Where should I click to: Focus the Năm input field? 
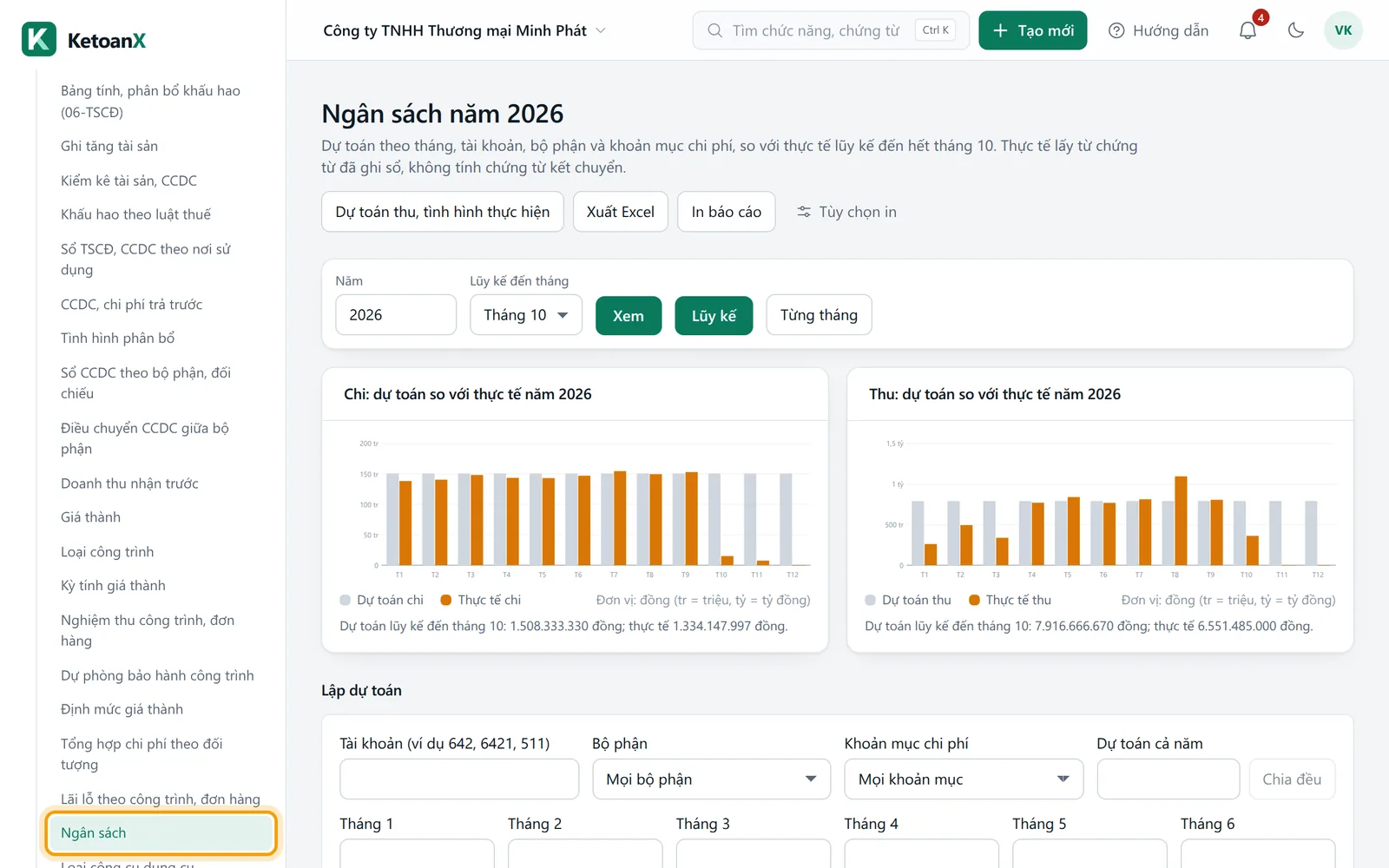coord(396,315)
